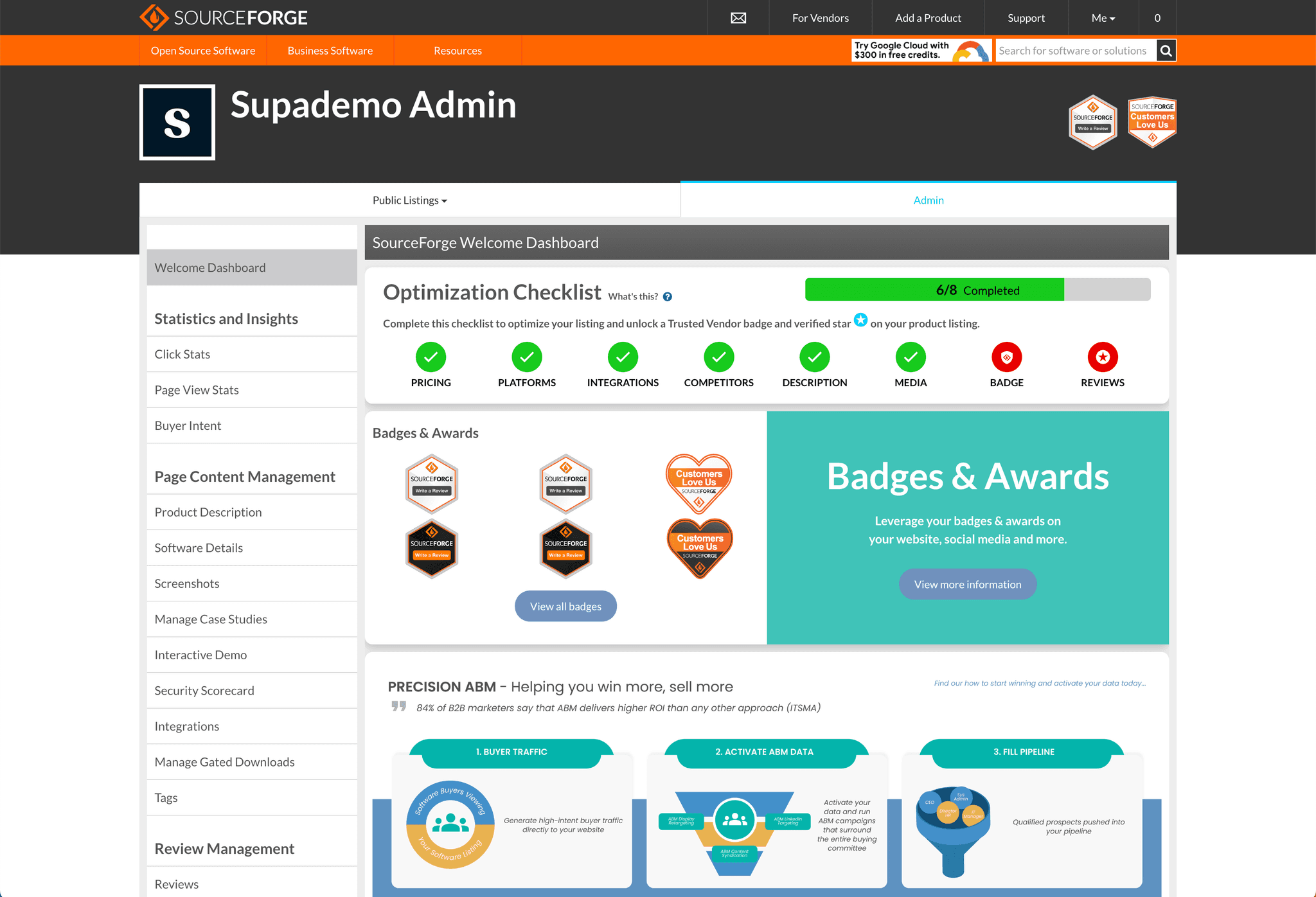Click the notification count 0
The width and height of the screenshot is (1316, 897).
[x=1157, y=18]
